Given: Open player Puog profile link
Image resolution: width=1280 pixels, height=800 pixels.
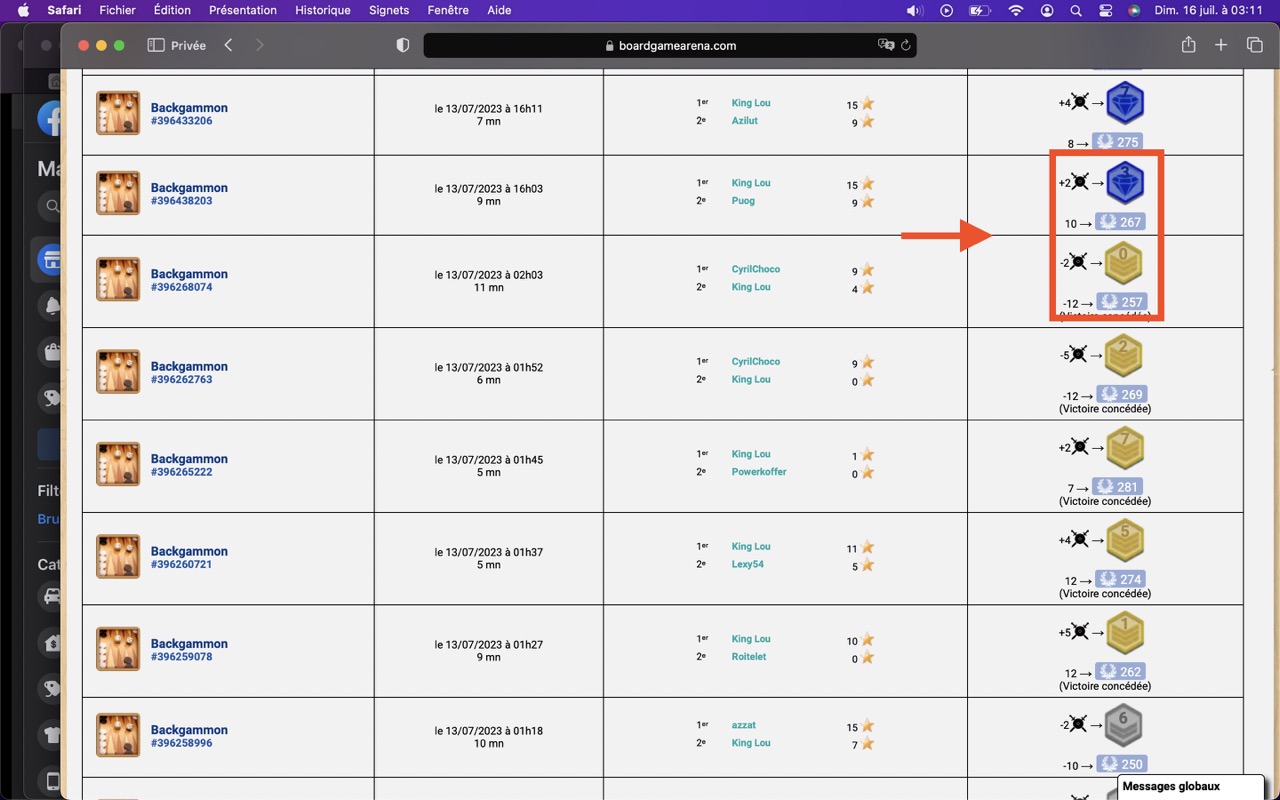Looking at the screenshot, I should click(x=743, y=201).
